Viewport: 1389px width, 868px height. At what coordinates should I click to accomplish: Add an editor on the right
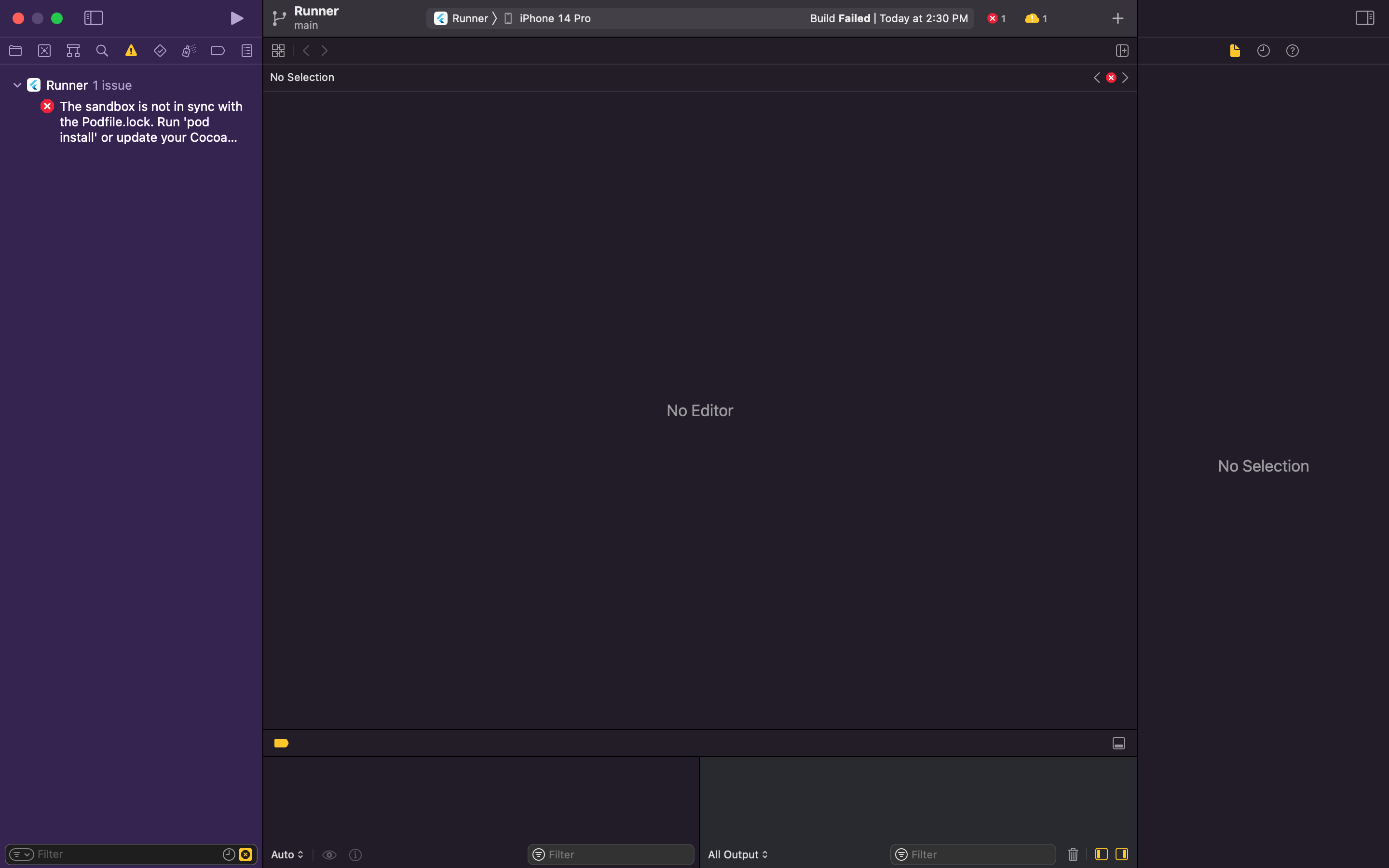pos(1122,51)
